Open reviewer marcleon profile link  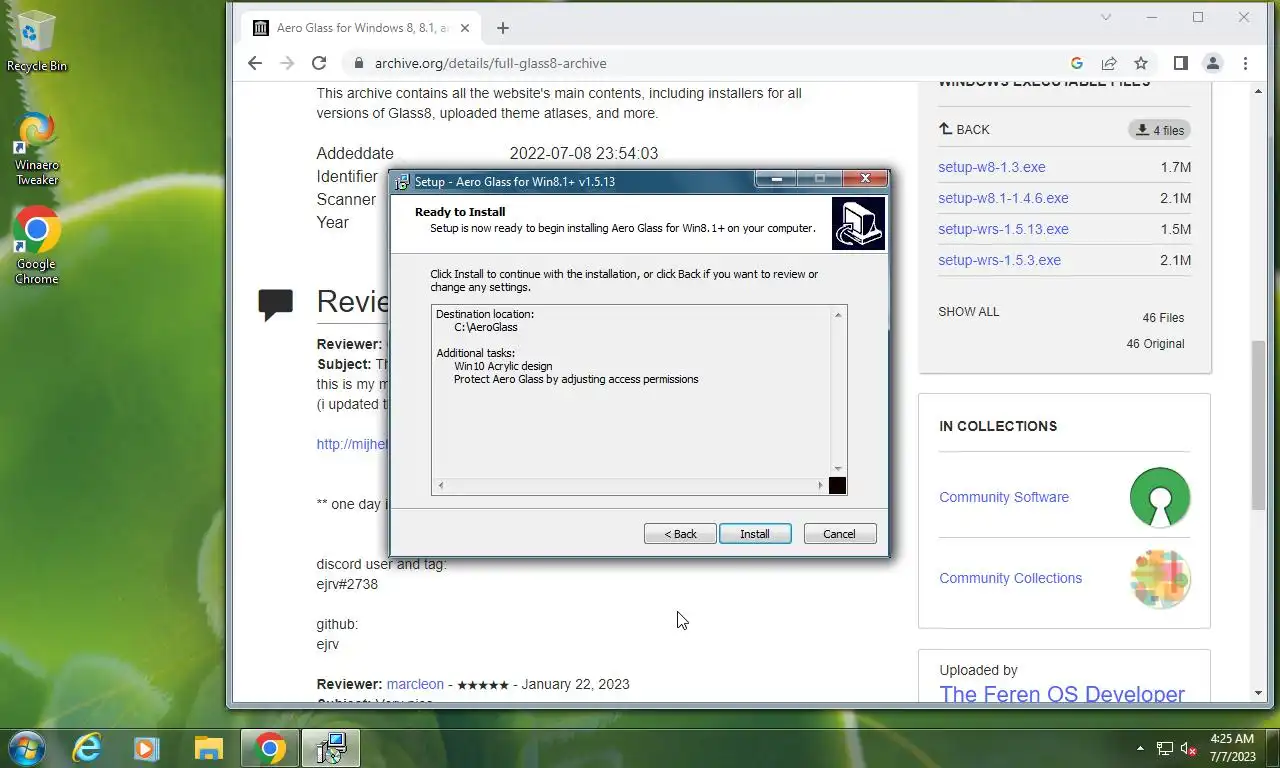tap(415, 684)
